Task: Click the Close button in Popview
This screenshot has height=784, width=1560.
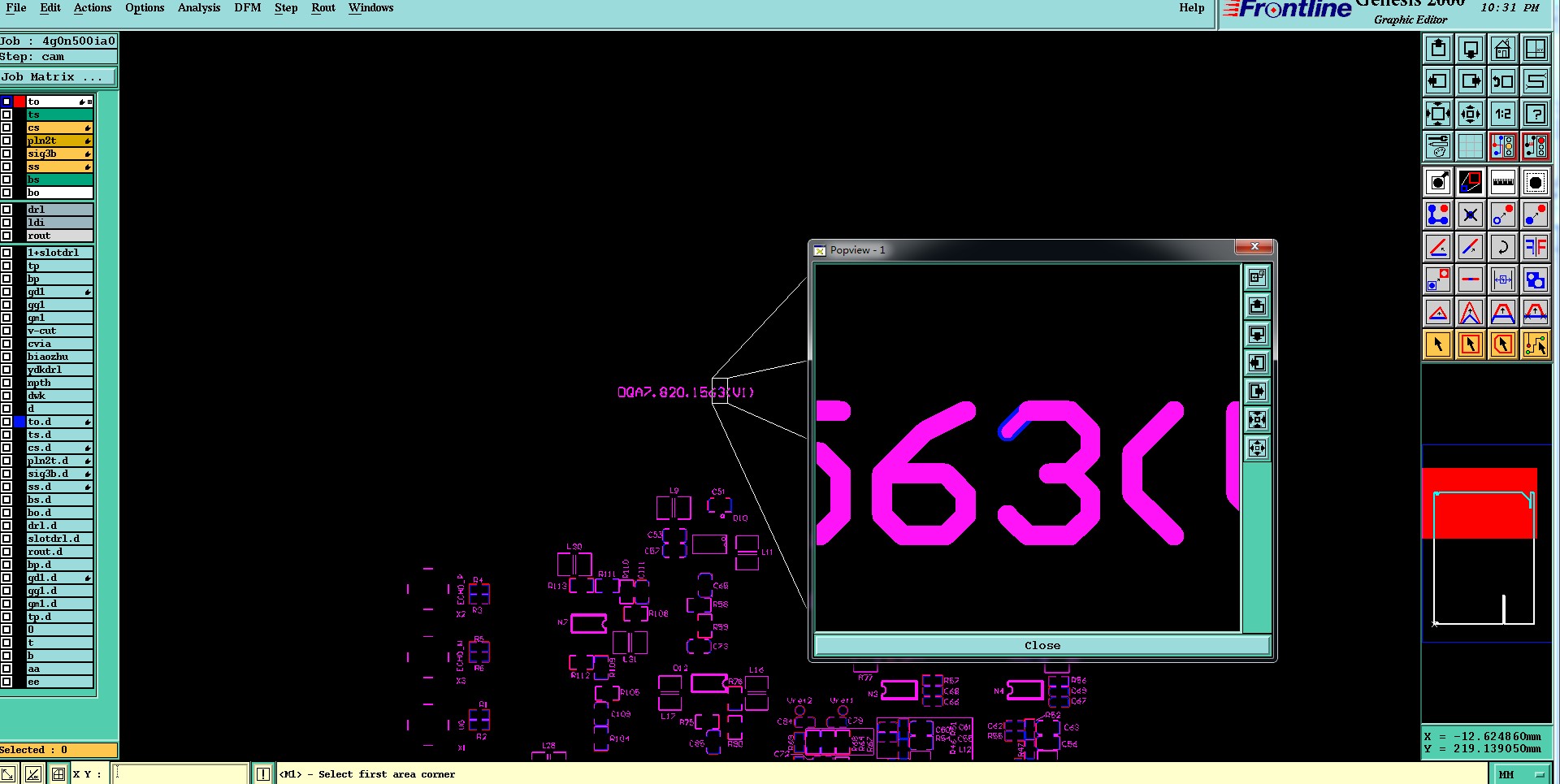Action: click(x=1042, y=645)
